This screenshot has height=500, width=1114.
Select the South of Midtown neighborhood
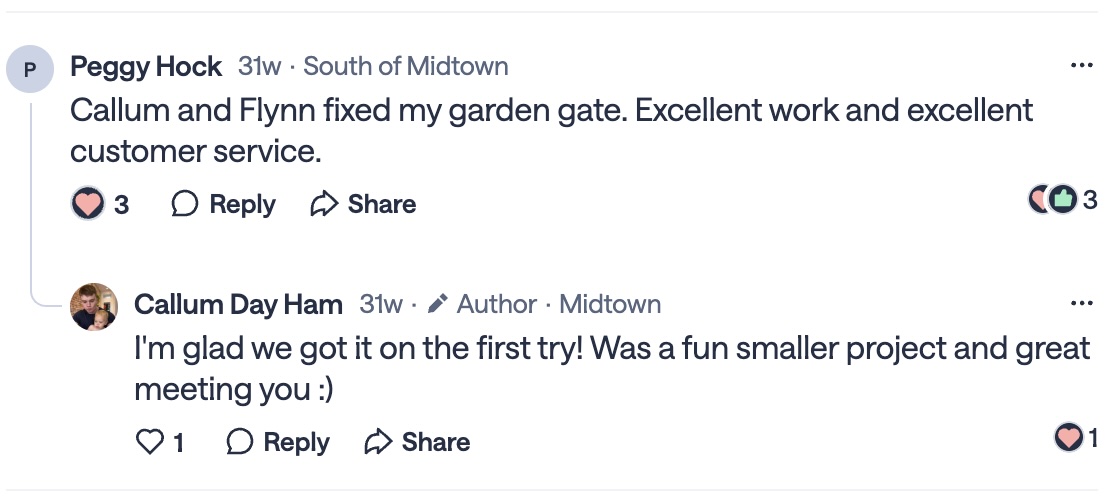pyautogui.click(x=405, y=67)
